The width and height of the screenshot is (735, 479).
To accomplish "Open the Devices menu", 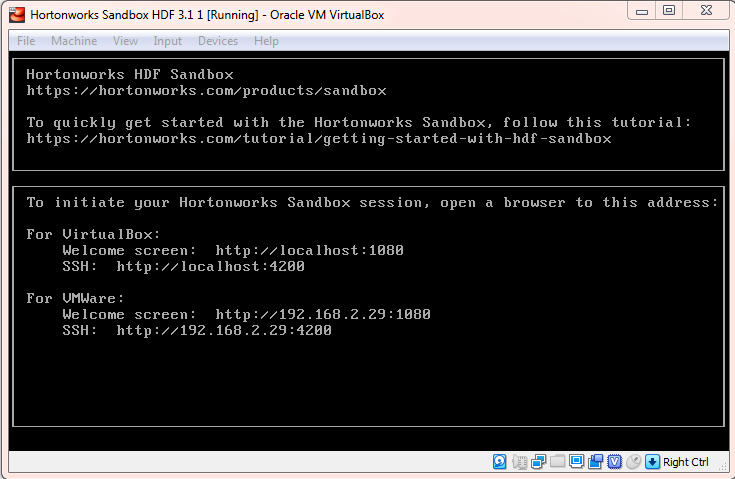I will tap(218, 41).
